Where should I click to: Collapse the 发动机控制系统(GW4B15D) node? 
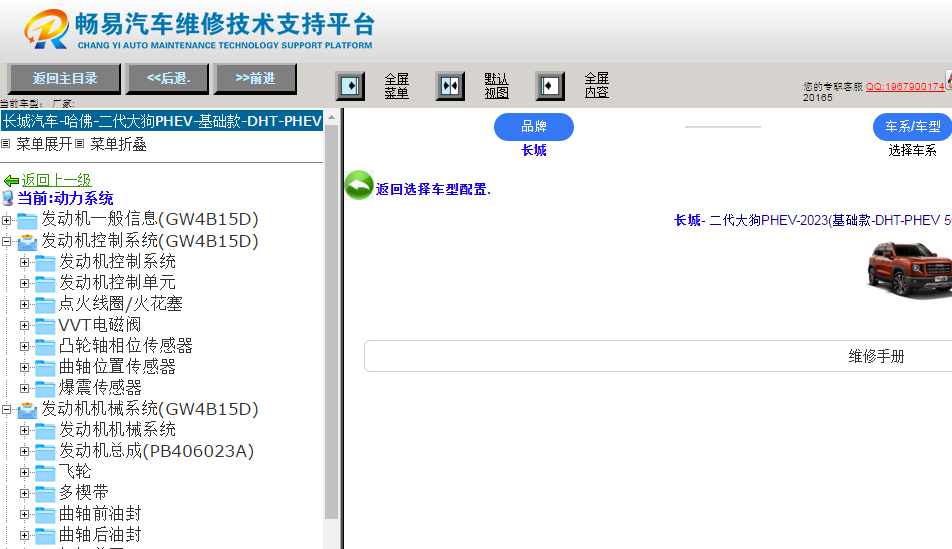click(x=7, y=241)
